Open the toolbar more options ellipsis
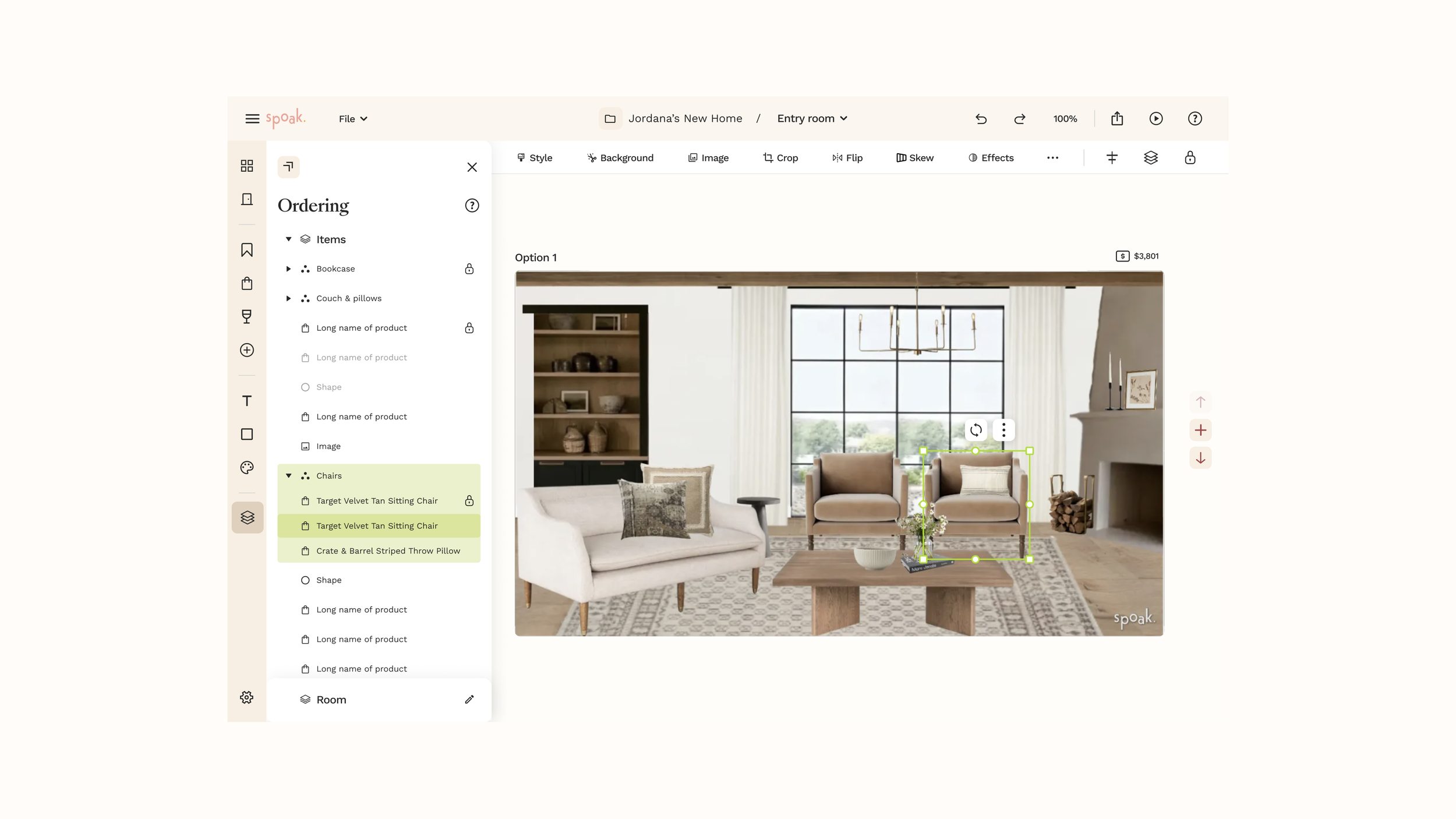 point(1052,158)
